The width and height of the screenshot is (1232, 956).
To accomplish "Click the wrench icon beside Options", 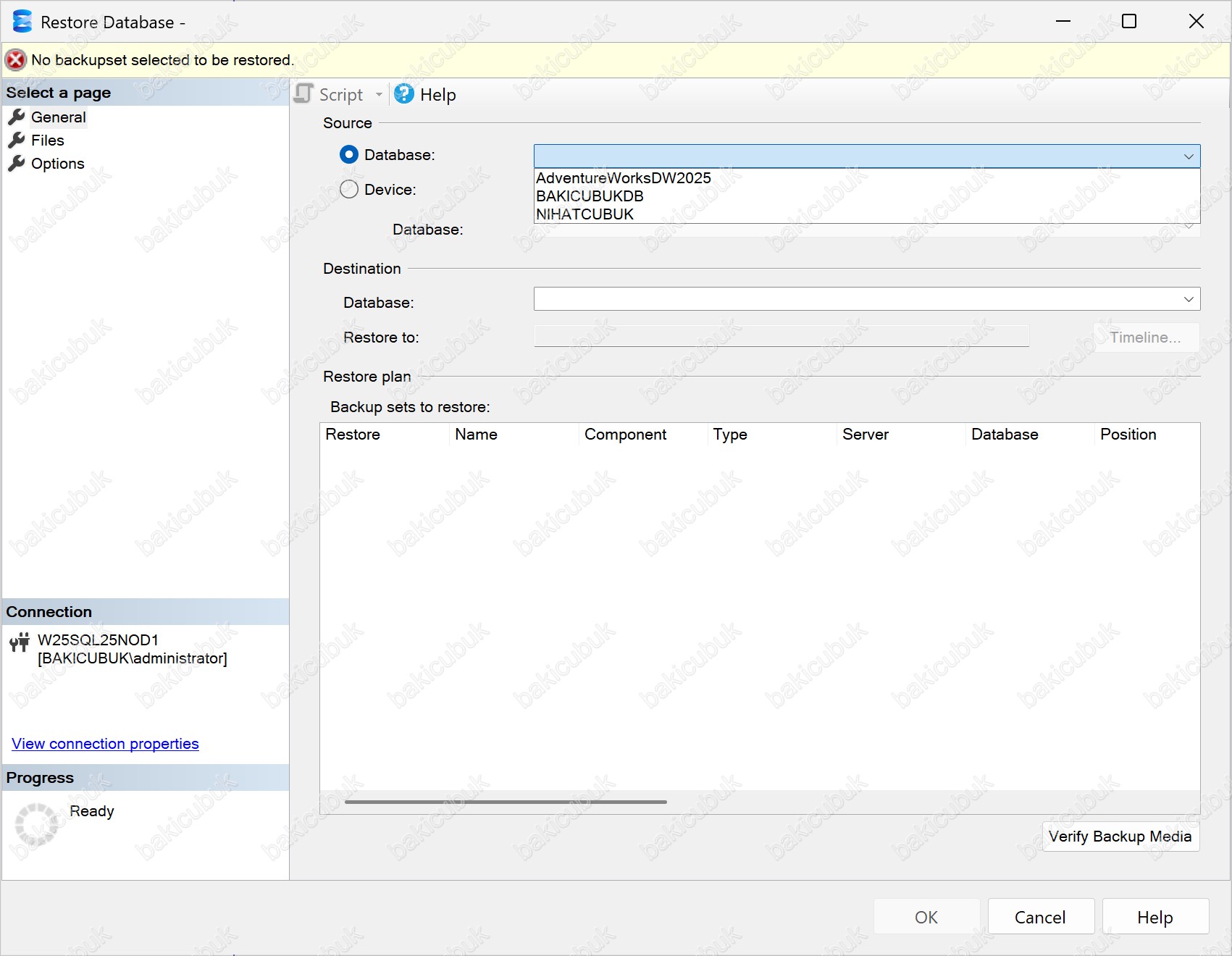I will (17, 164).
